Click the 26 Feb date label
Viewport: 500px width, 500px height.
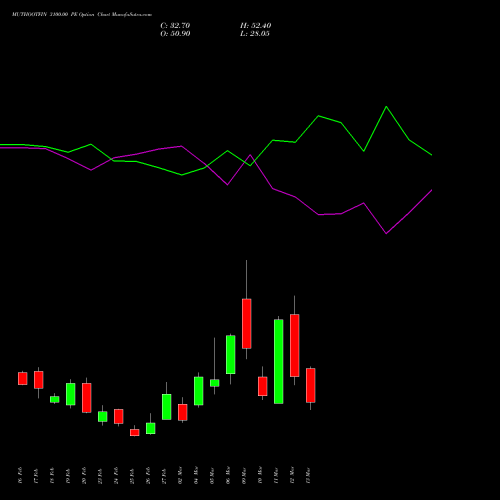[x=148, y=475]
